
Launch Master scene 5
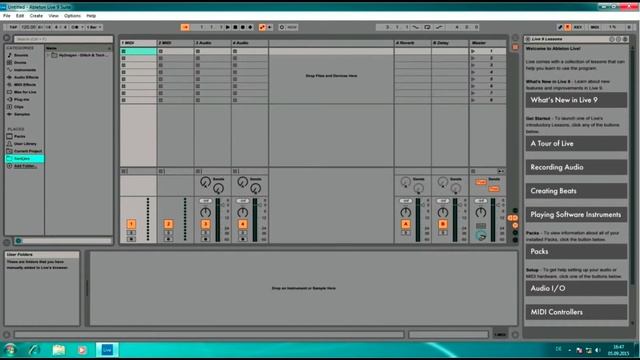(473, 79)
